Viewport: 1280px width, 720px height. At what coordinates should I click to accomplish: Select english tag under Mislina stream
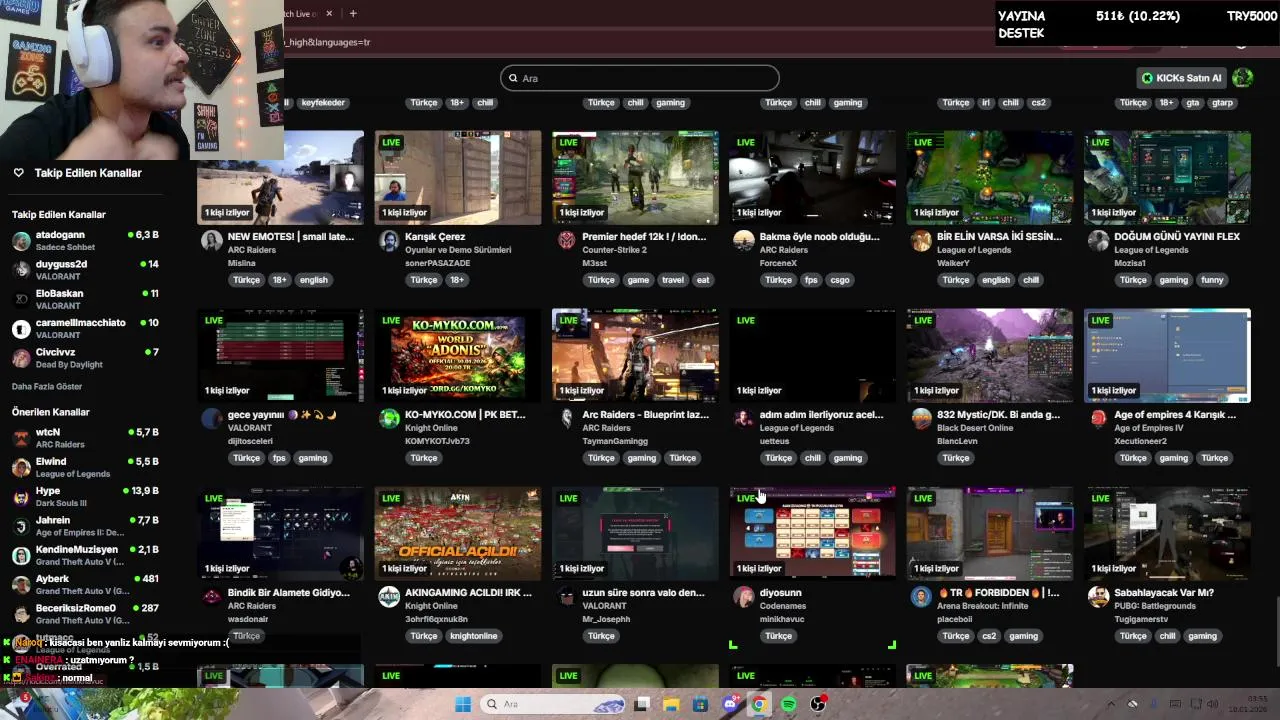pyautogui.click(x=313, y=280)
